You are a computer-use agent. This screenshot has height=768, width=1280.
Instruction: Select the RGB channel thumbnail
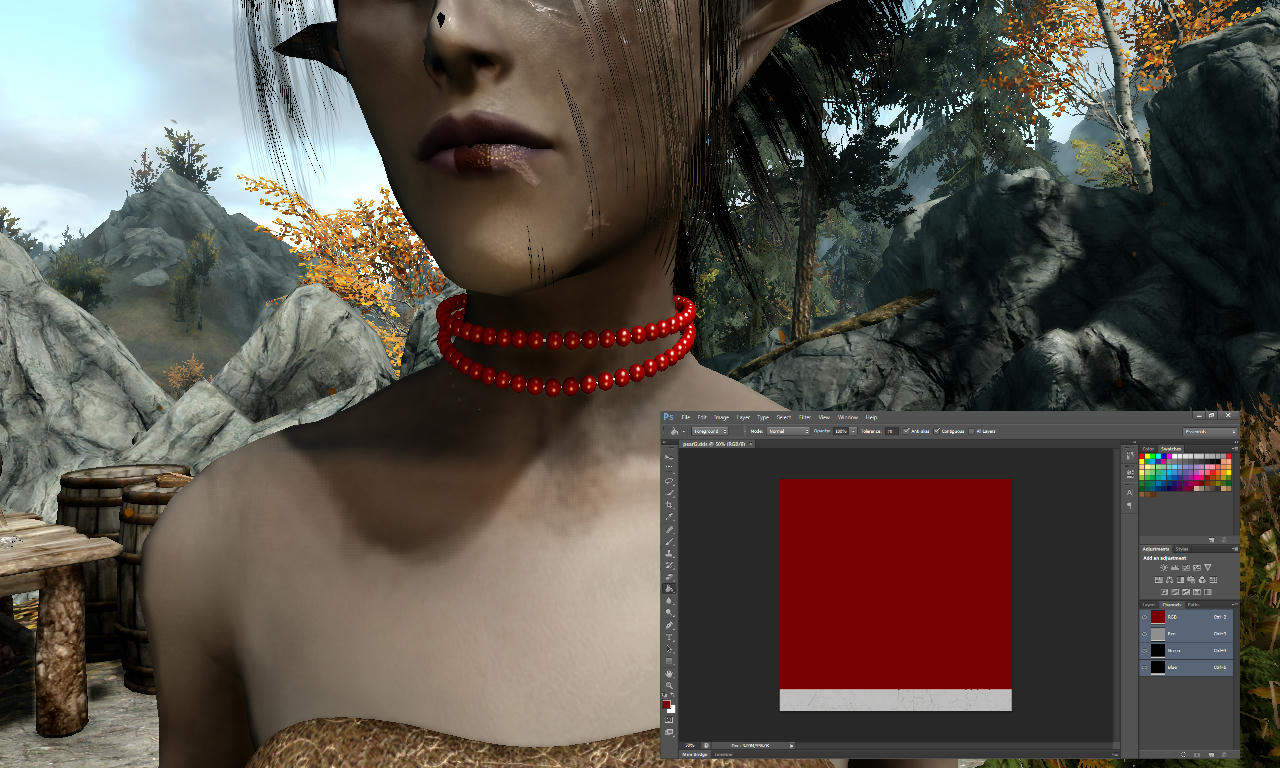pos(1158,617)
